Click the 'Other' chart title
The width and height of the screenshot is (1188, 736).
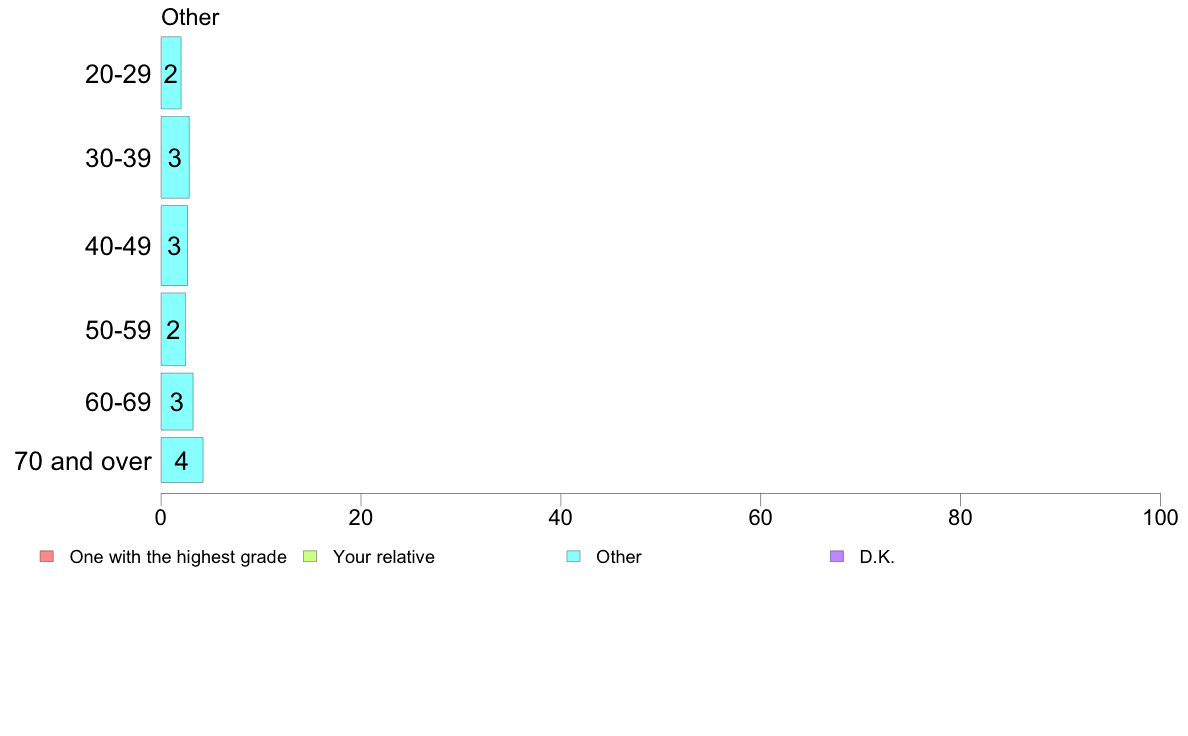190,17
